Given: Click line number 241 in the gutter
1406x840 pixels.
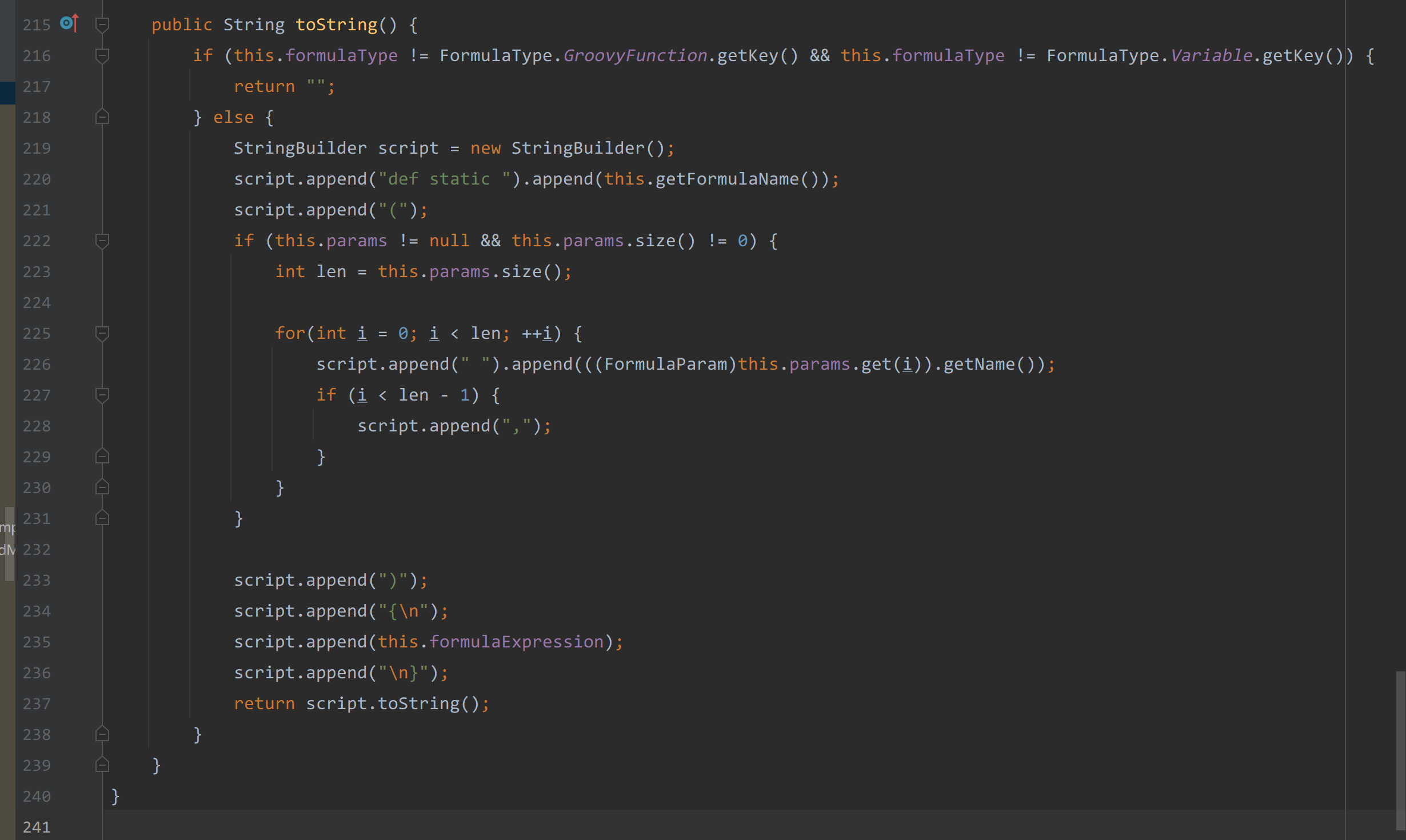Looking at the screenshot, I should coord(37,827).
